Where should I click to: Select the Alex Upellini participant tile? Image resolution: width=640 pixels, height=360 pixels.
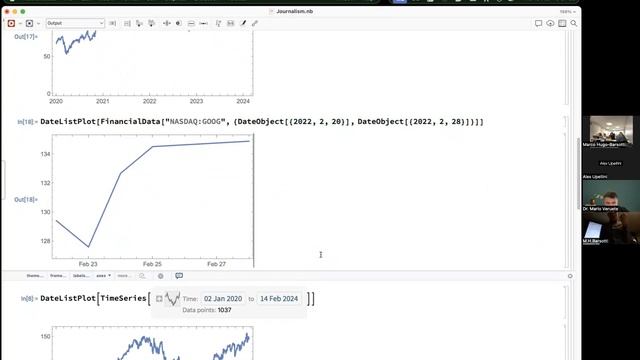611,164
